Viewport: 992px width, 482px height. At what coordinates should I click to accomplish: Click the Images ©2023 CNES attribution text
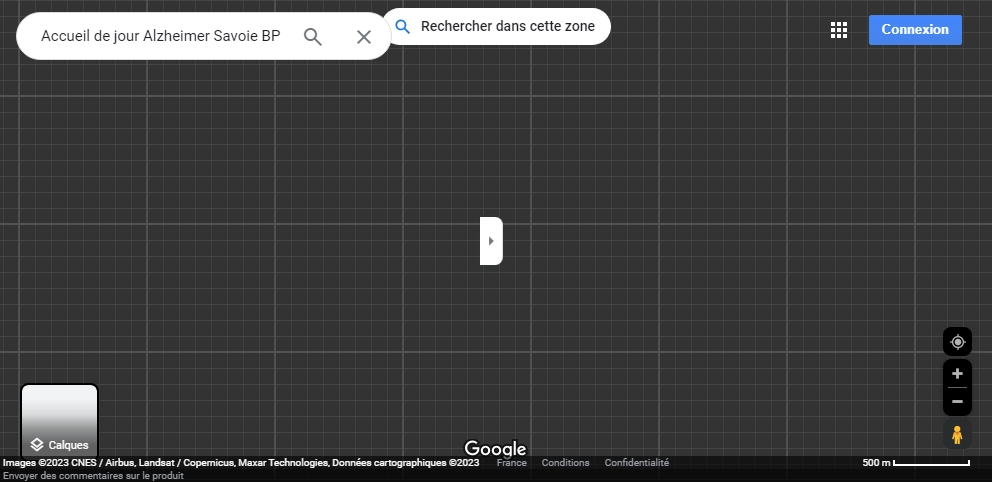(x=241, y=462)
